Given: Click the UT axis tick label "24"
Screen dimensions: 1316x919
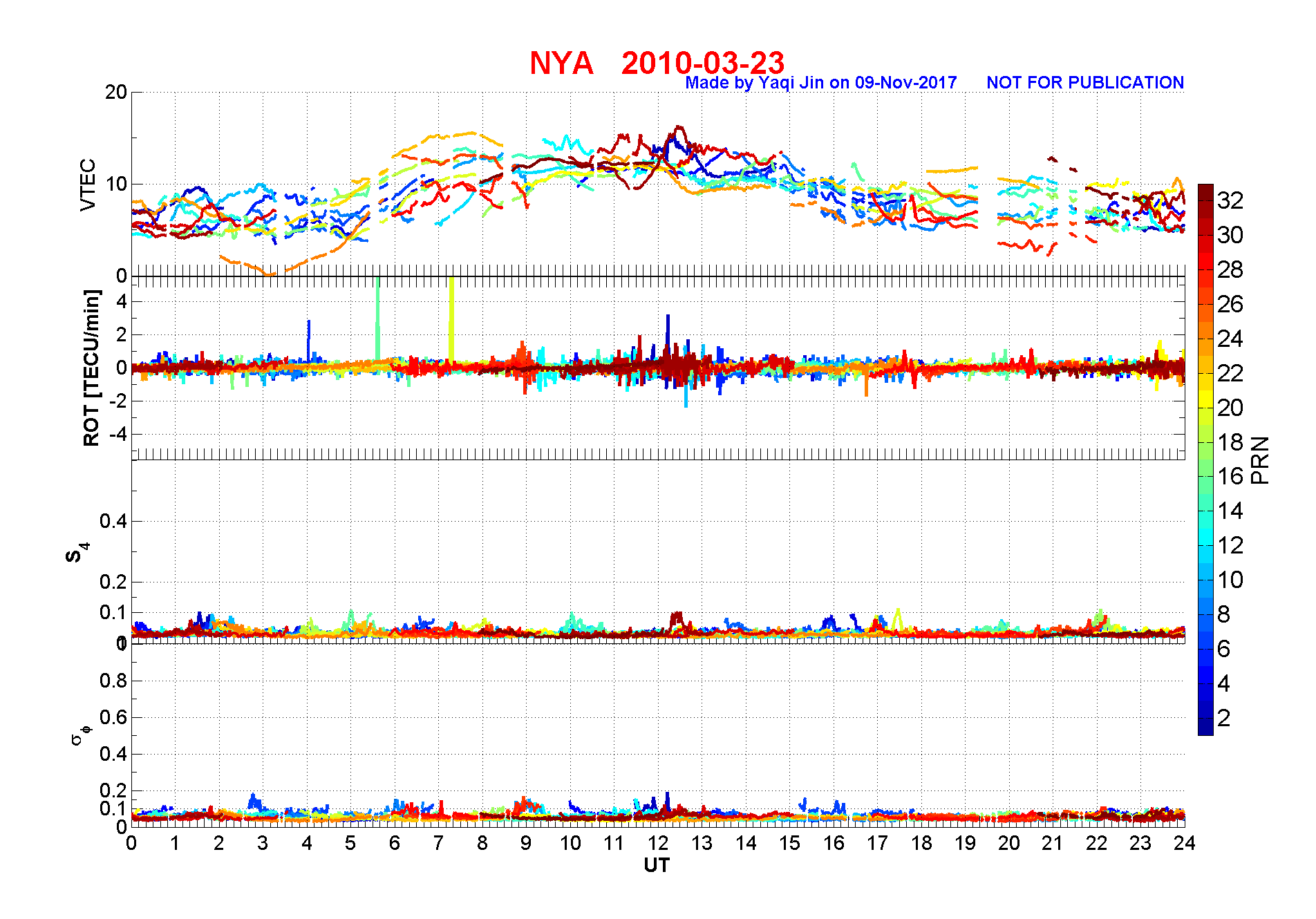Looking at the screenshot, I should 1185,843.
